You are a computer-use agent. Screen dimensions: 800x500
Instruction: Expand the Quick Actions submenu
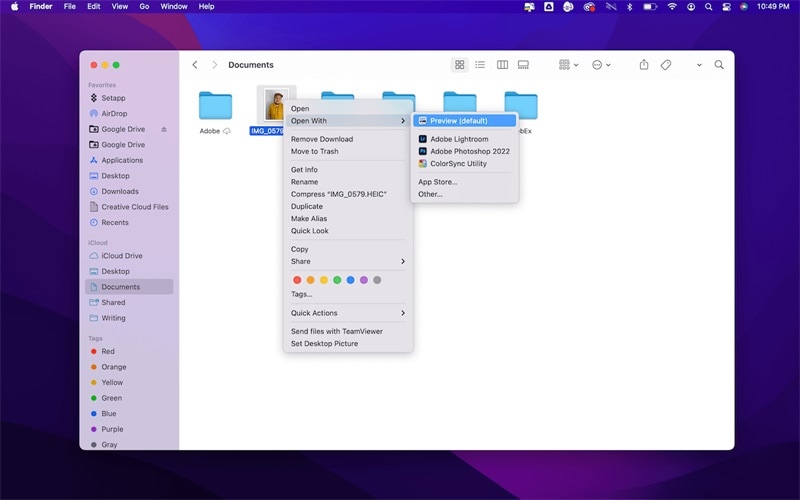348,313
